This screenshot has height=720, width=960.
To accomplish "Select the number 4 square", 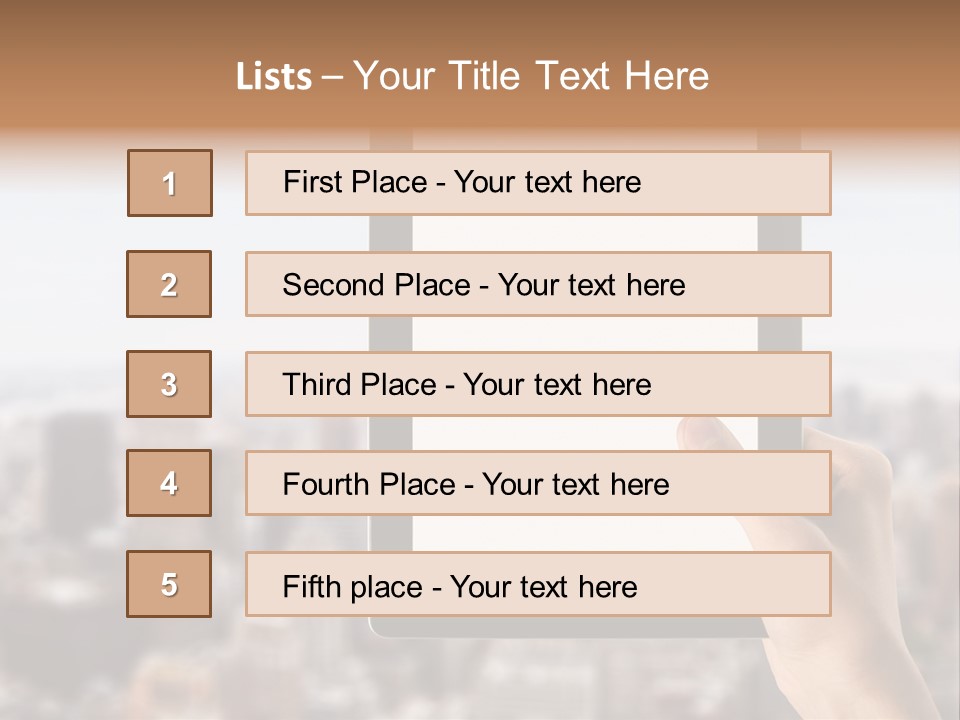I will click(x=169, y=483).
